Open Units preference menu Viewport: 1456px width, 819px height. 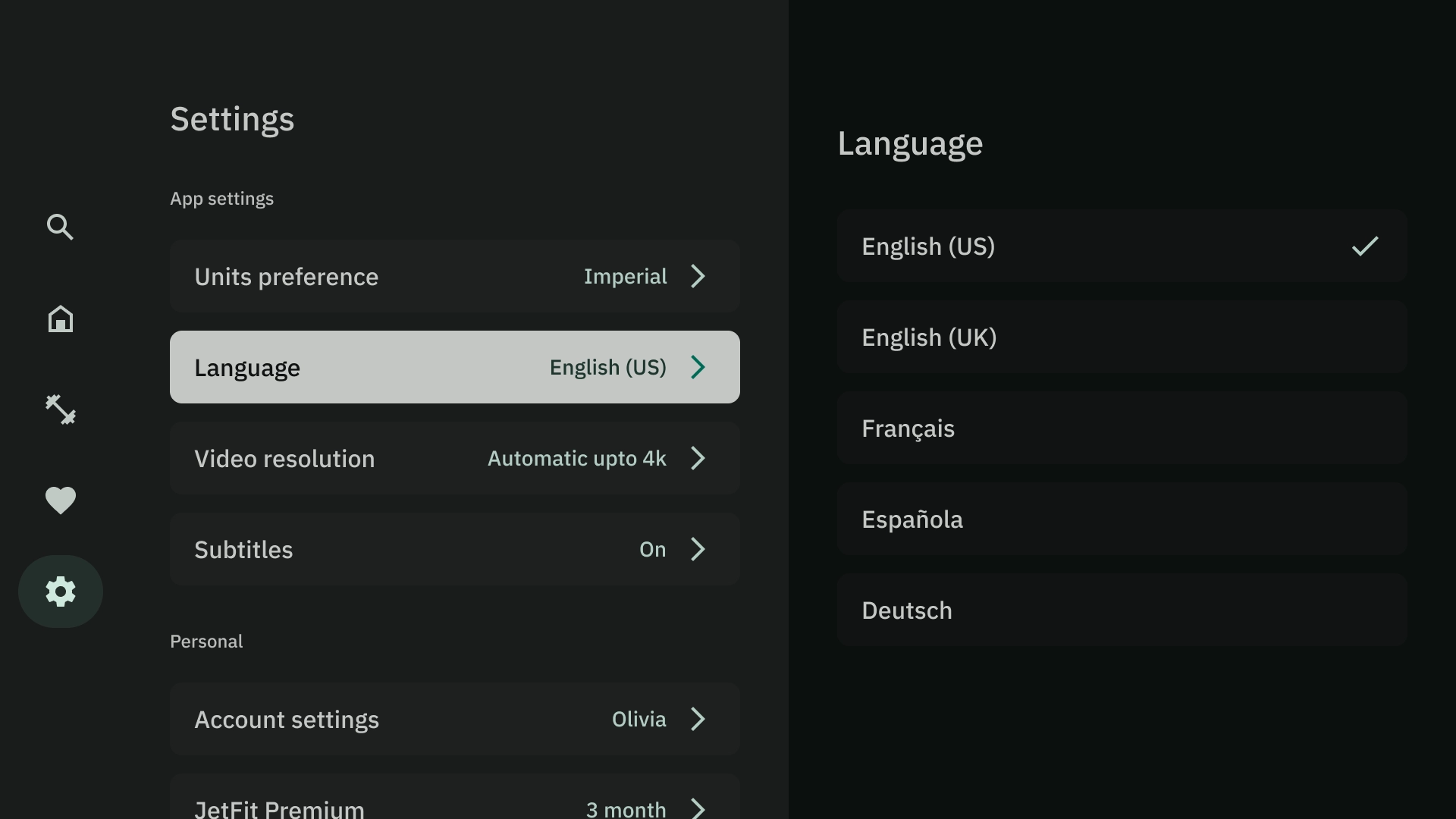tap(454, 276)
